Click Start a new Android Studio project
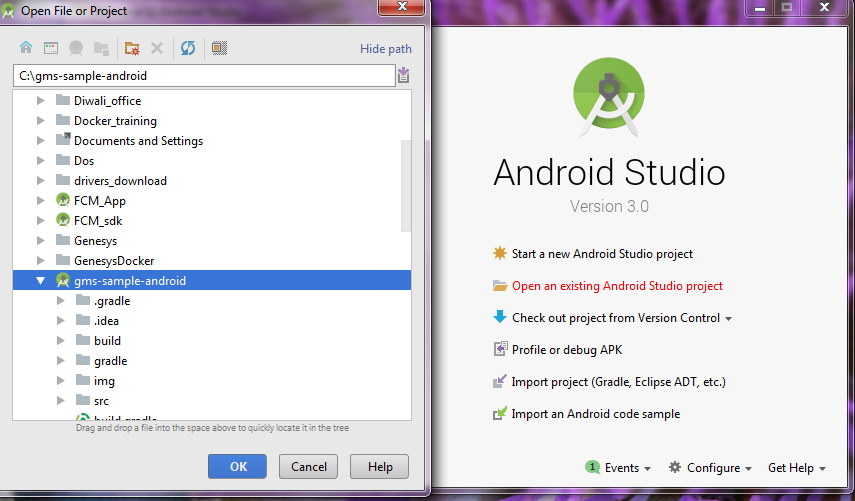The image size is (855, 501). click(x=602, y=254)
